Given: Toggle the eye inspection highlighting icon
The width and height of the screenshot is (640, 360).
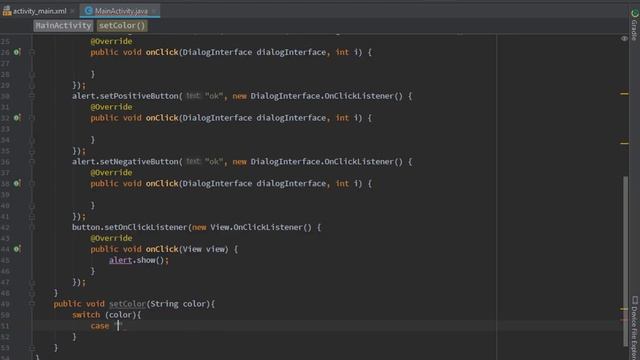Looking at the screenshot, I should click(x=624, y=38).
